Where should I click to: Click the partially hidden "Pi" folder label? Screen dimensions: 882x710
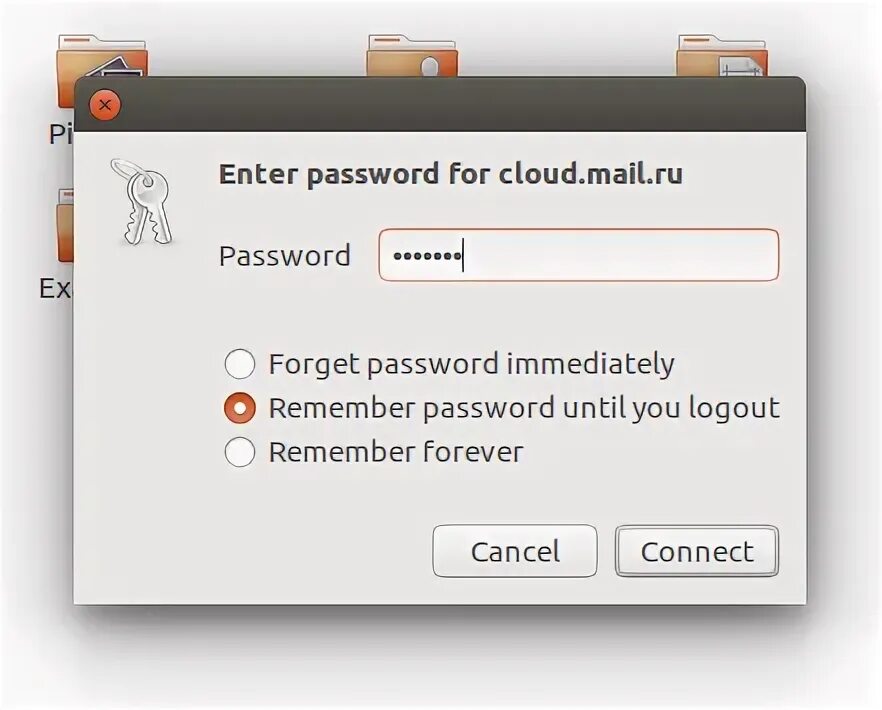tap(61, 134)
